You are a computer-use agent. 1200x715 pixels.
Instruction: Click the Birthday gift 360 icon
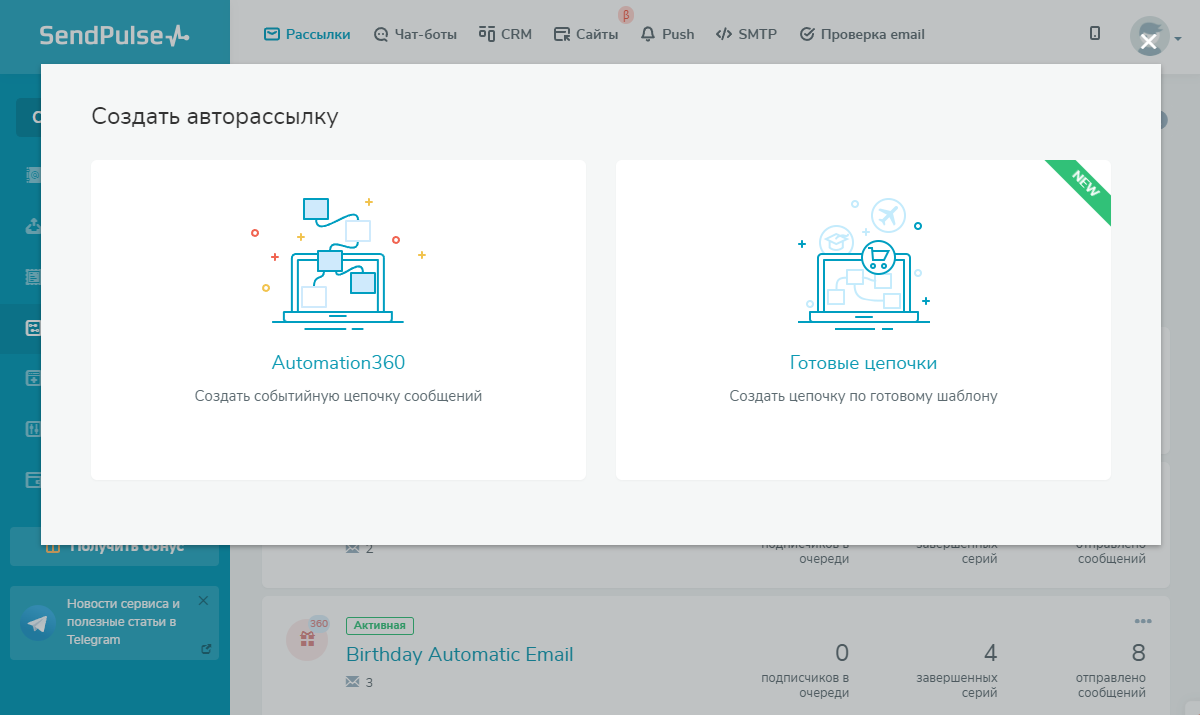click(x=305, y=639)
